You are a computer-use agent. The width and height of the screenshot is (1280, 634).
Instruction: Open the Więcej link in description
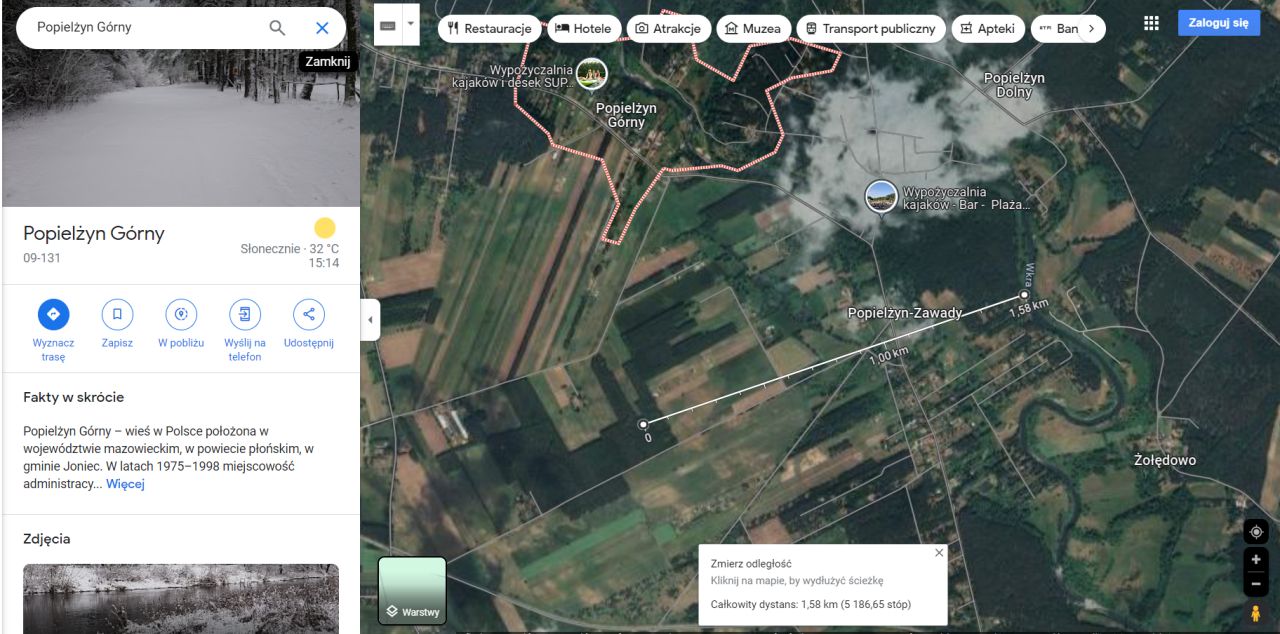click(x=125, y=484)
